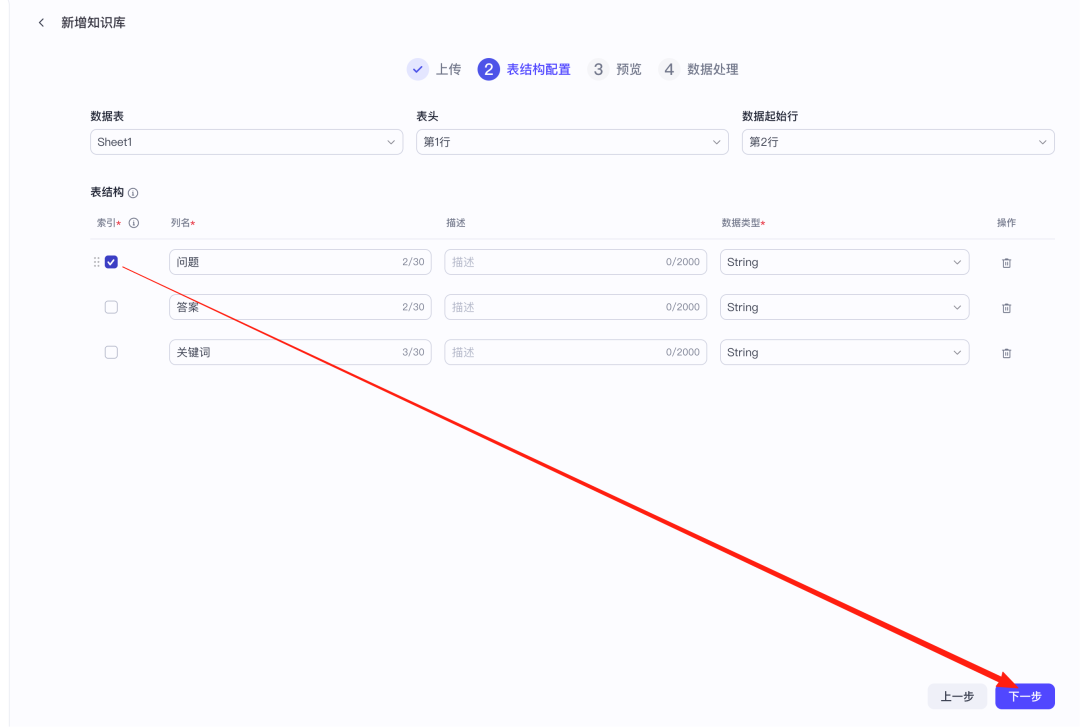Edit the column name field 关键词

pos(300,352)
